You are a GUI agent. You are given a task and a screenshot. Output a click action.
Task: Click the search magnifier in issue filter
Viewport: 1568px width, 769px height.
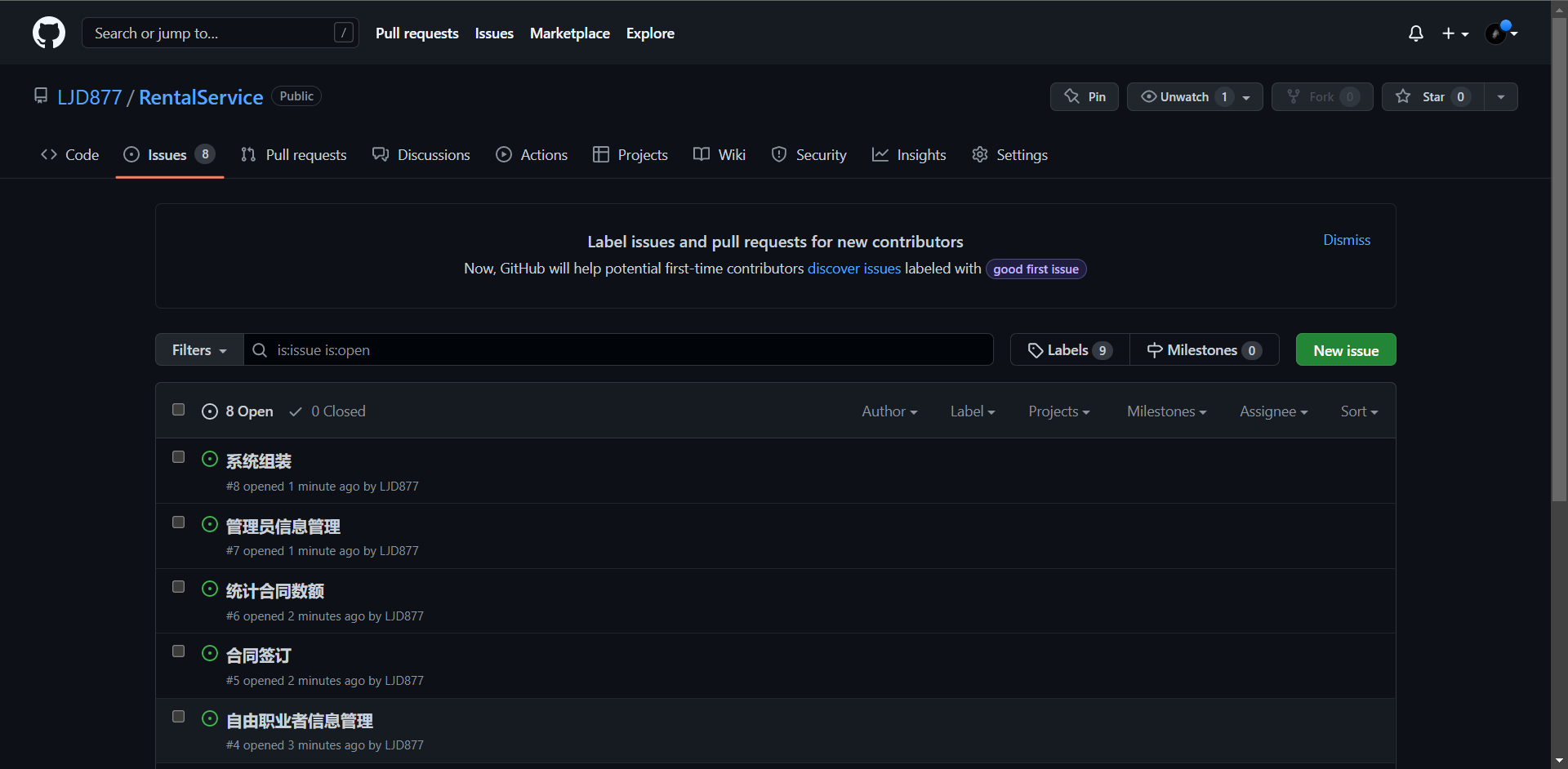point(260,350)
